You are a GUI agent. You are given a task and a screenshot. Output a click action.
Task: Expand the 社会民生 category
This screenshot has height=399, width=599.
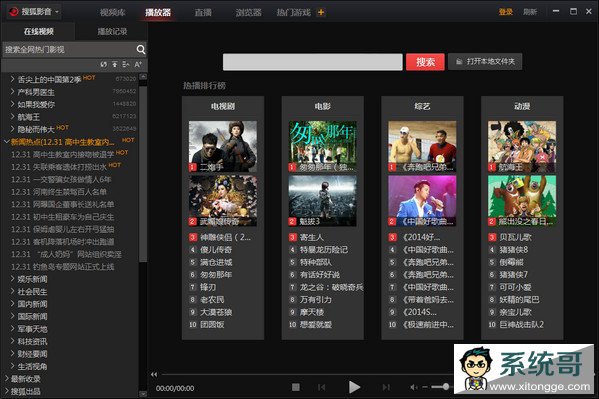[x=12, y=291]
